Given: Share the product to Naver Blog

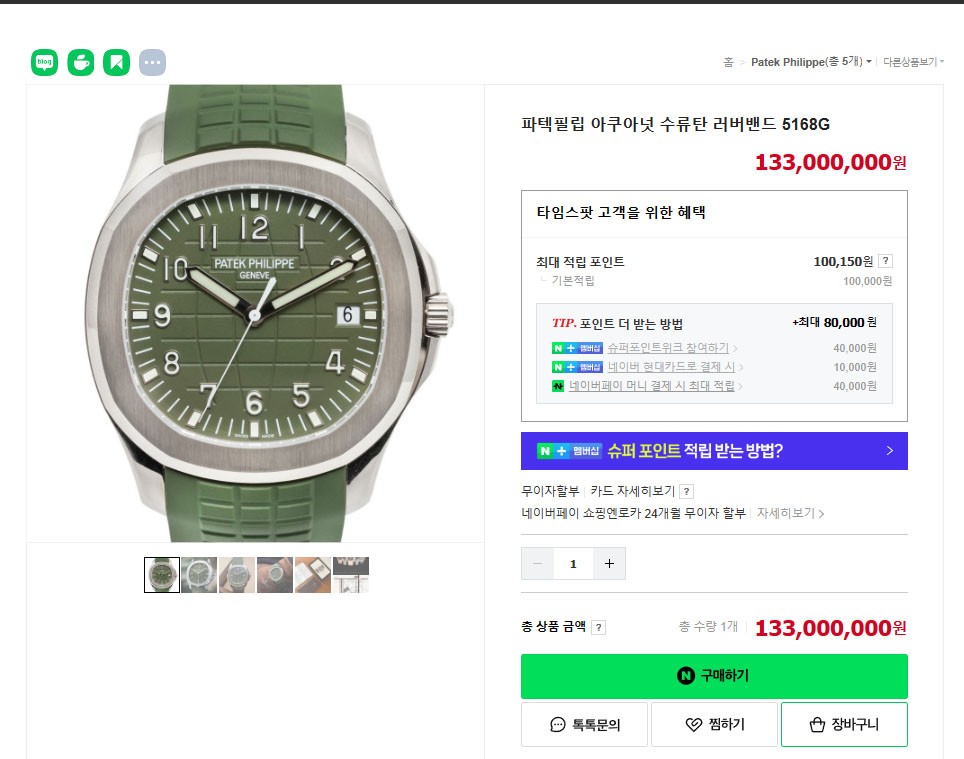Looking at the screenshot, I should (44, 62).
